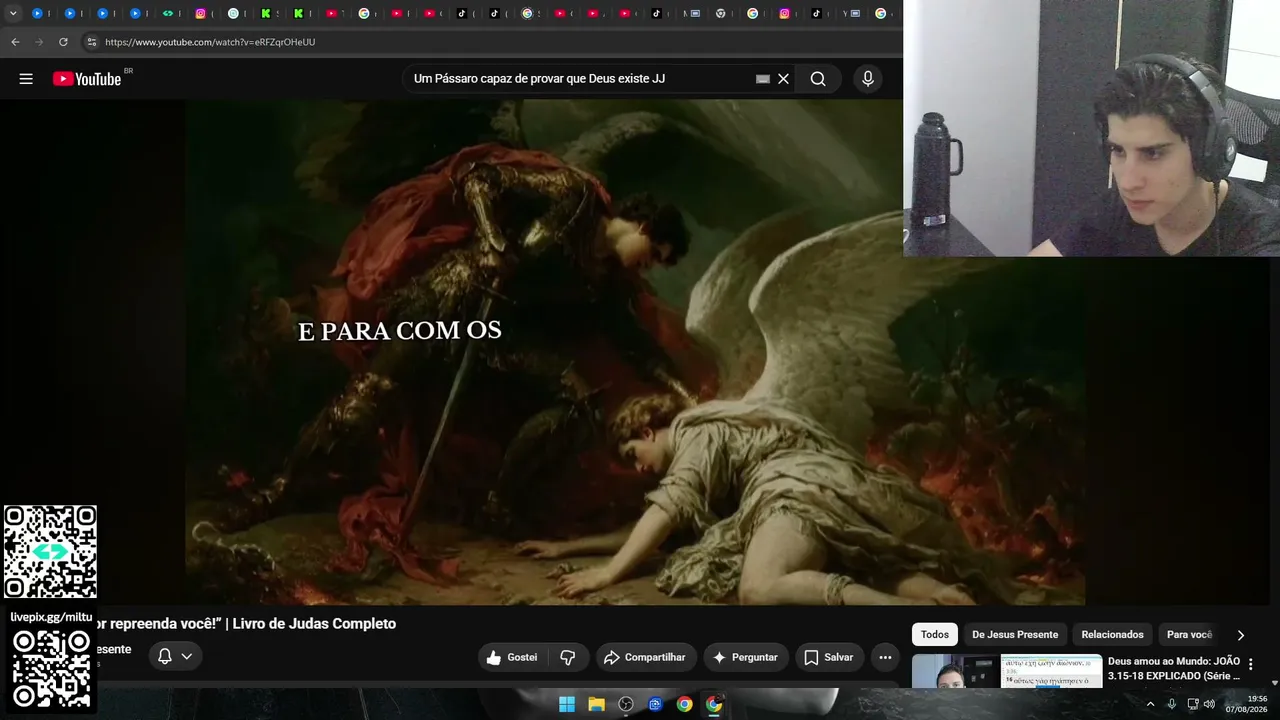Select the Todos filter chip
The image size is (1280, 720).
pyautogui.click(x=935, y=635)
